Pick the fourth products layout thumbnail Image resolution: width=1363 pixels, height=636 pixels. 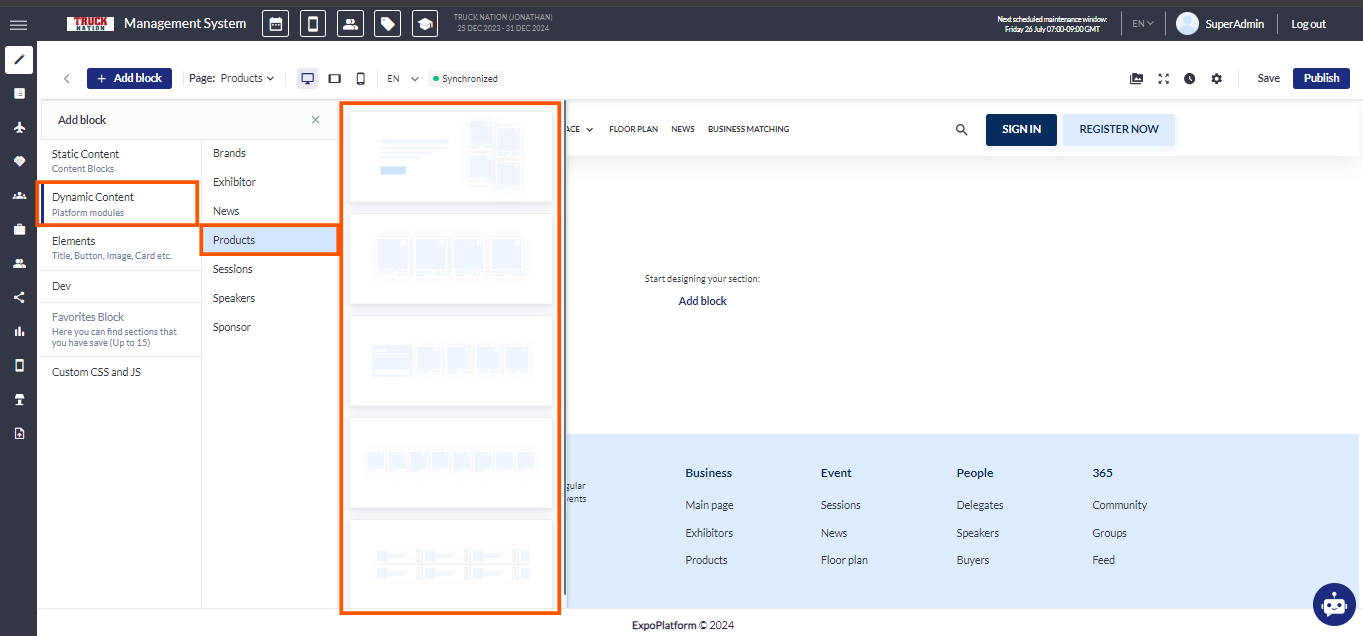click(451, 462)
